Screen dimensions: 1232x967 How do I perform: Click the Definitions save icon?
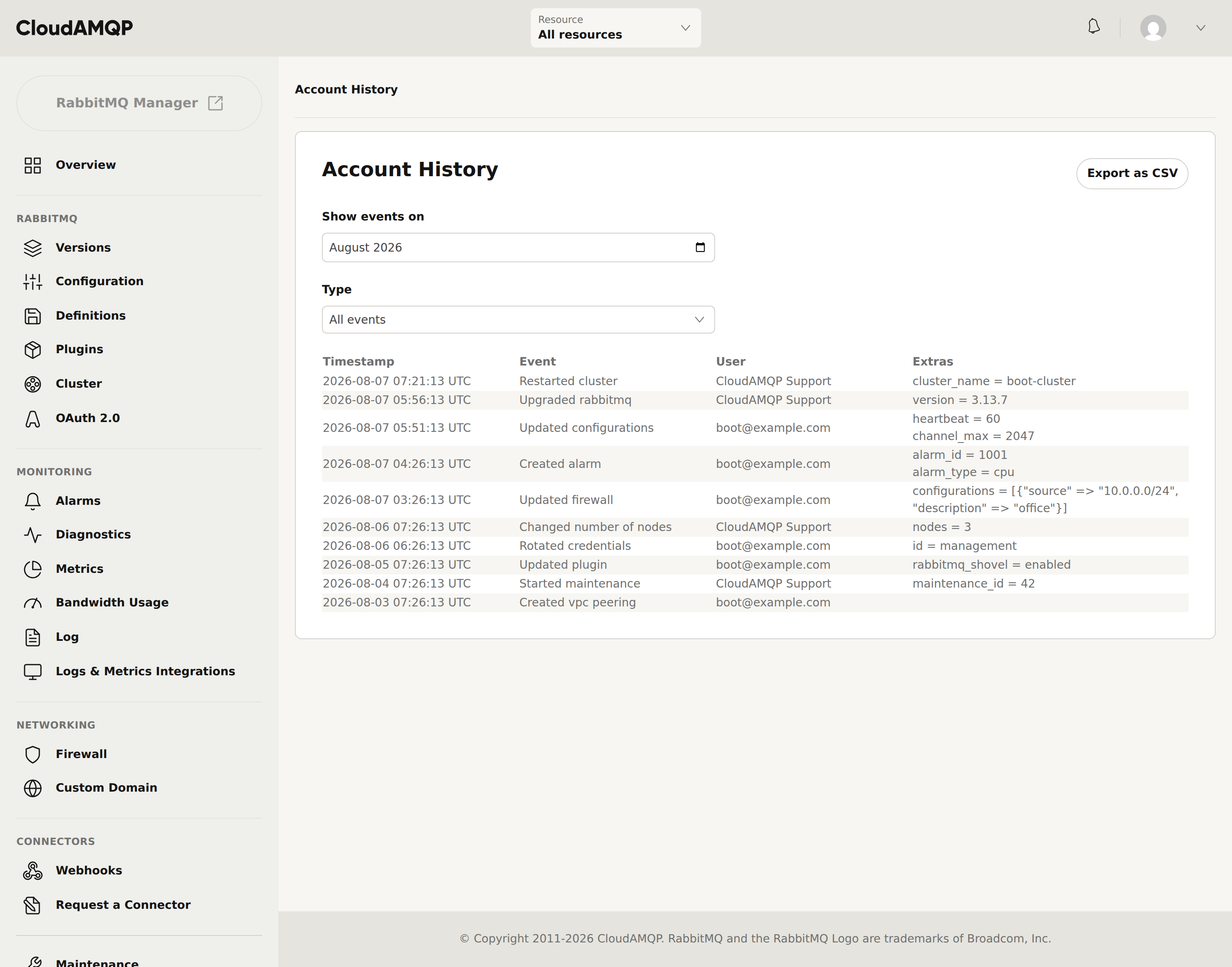[x=33, y=316]
